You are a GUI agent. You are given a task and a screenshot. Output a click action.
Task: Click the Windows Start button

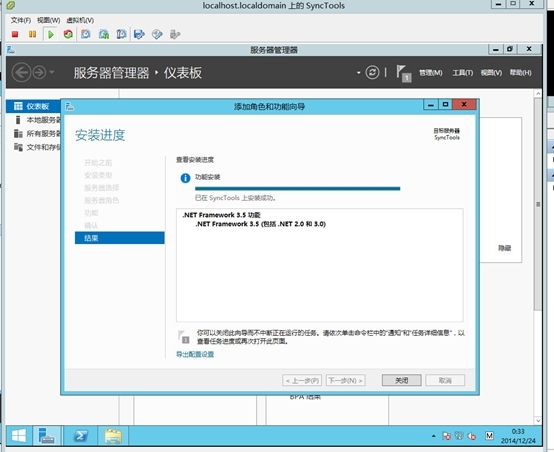pyautogui.click(x=19, y=436)
